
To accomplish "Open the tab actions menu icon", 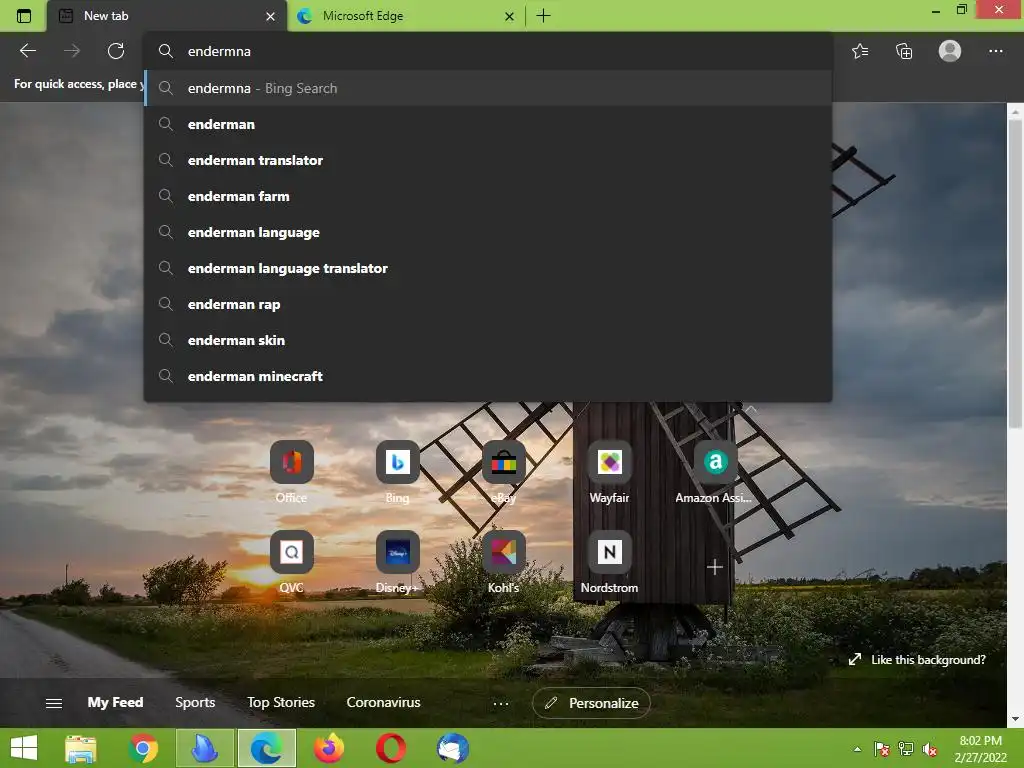I will coord(24,16).
